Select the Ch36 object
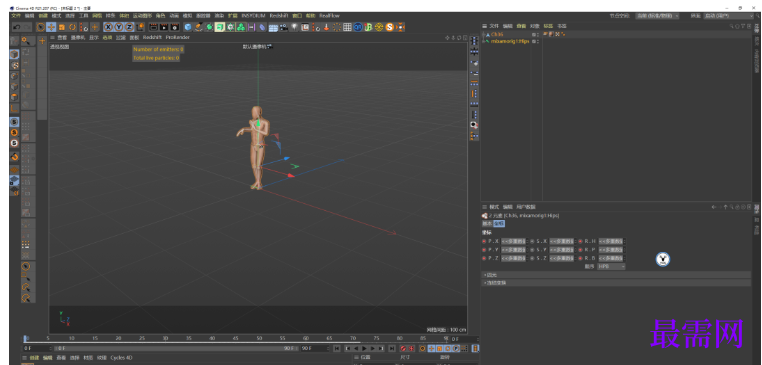762x365 pixels. (497, 35)
